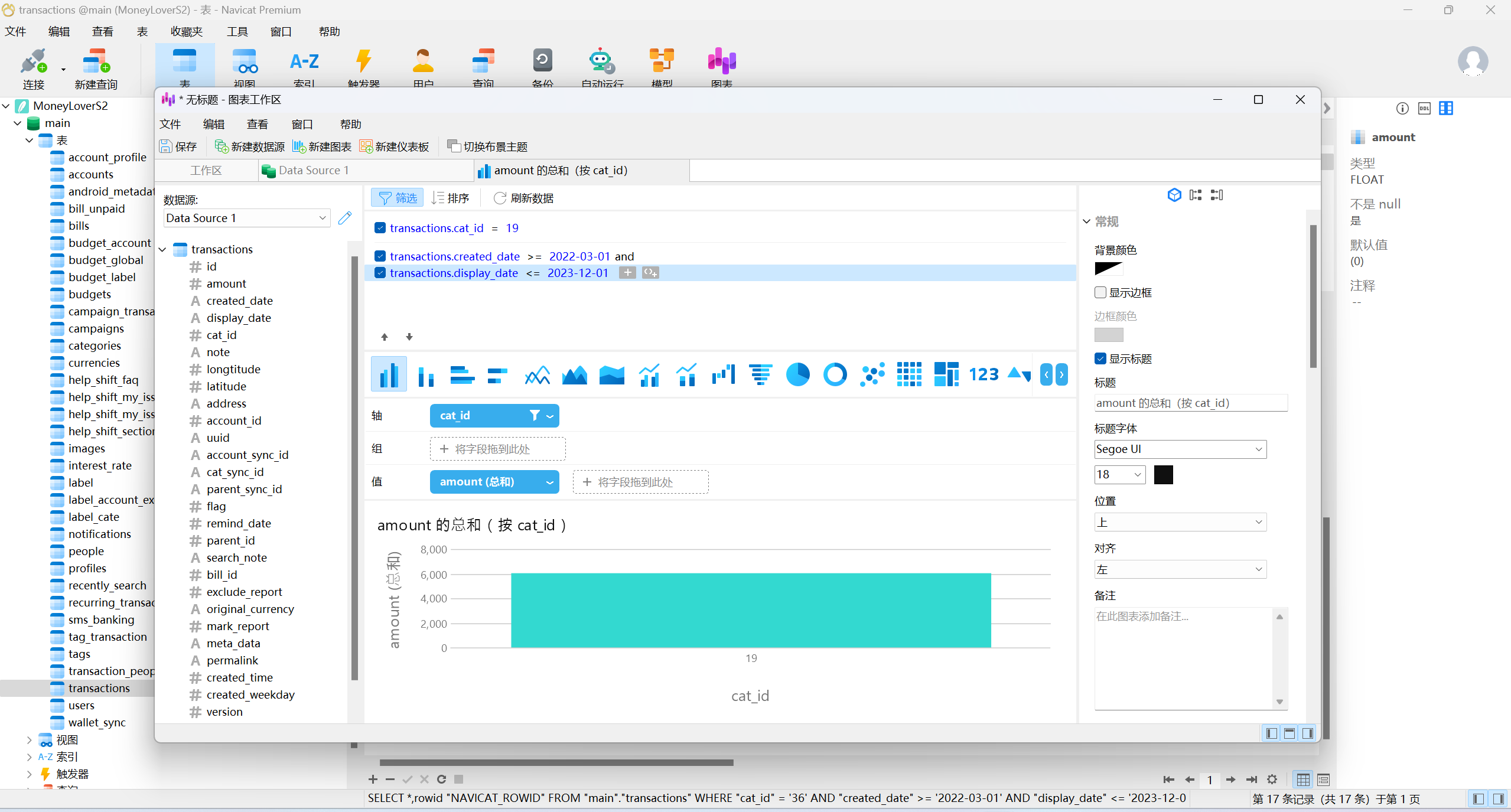This screenshot has width=1511, height=812.
Task: Open the Segoe UI font dropdown
Action: (1180, 449)
